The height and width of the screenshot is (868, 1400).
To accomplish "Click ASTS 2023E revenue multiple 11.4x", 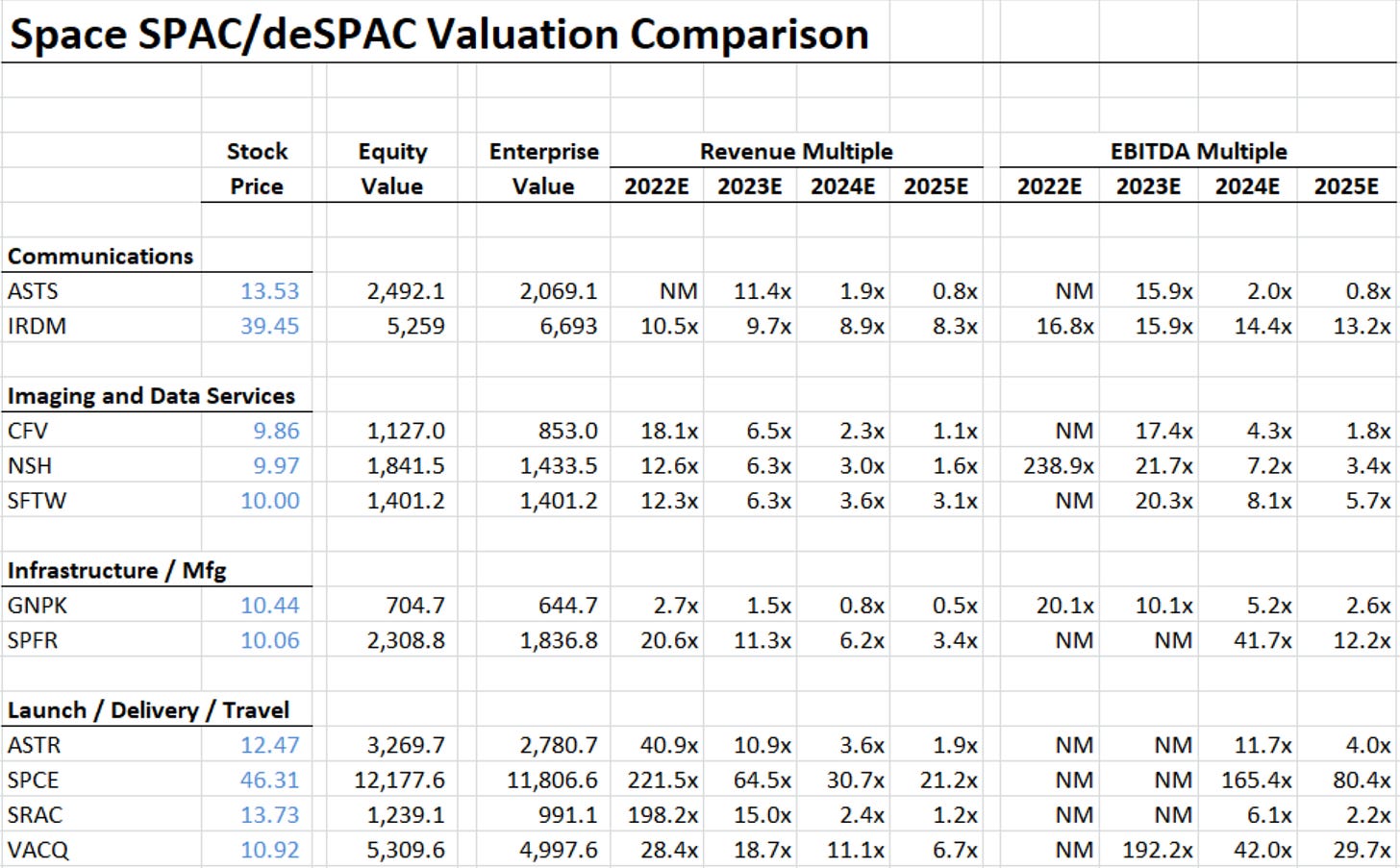I will point(762,291).
